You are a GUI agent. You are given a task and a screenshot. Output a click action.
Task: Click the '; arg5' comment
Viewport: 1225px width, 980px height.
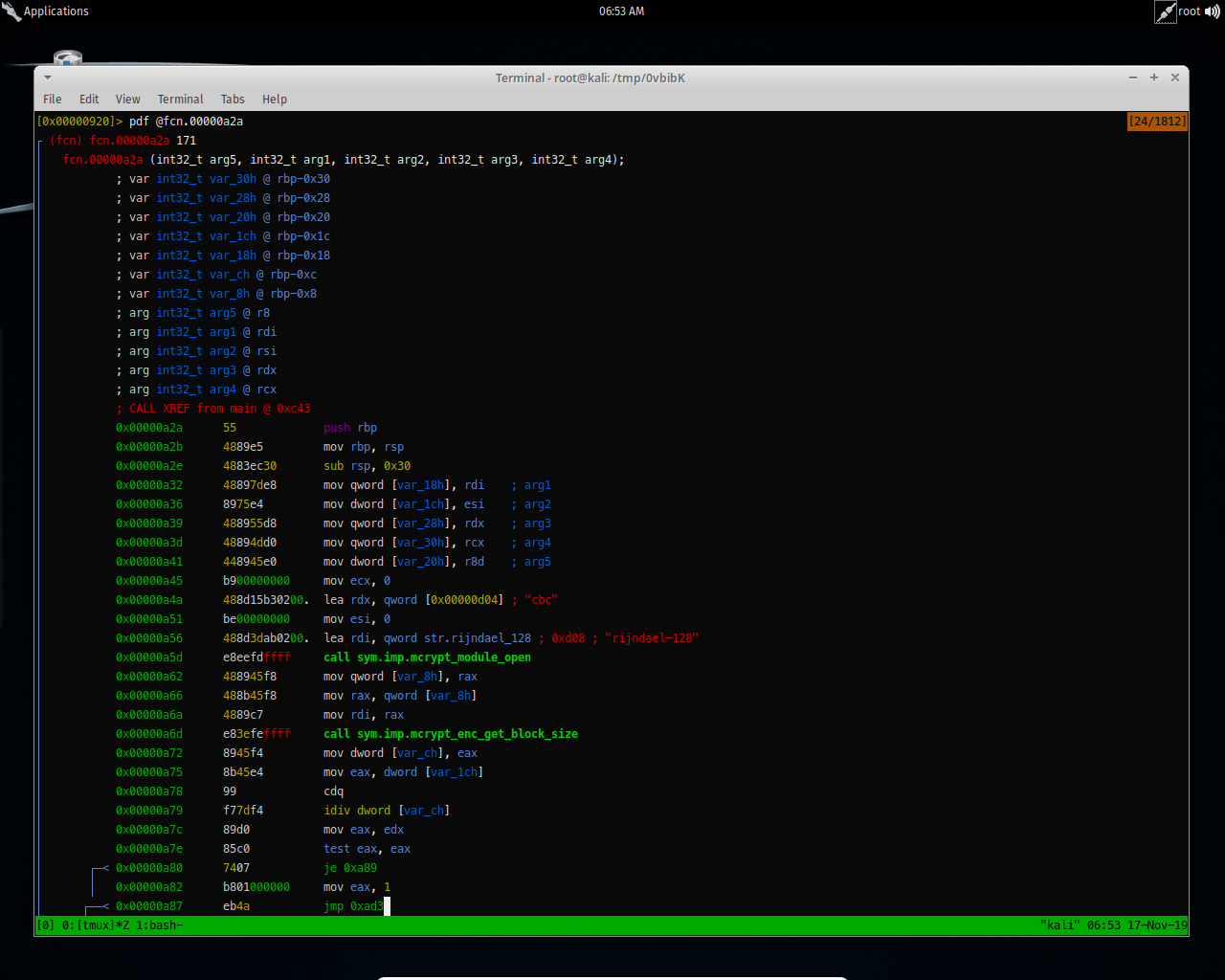click(x=531, y=562)
